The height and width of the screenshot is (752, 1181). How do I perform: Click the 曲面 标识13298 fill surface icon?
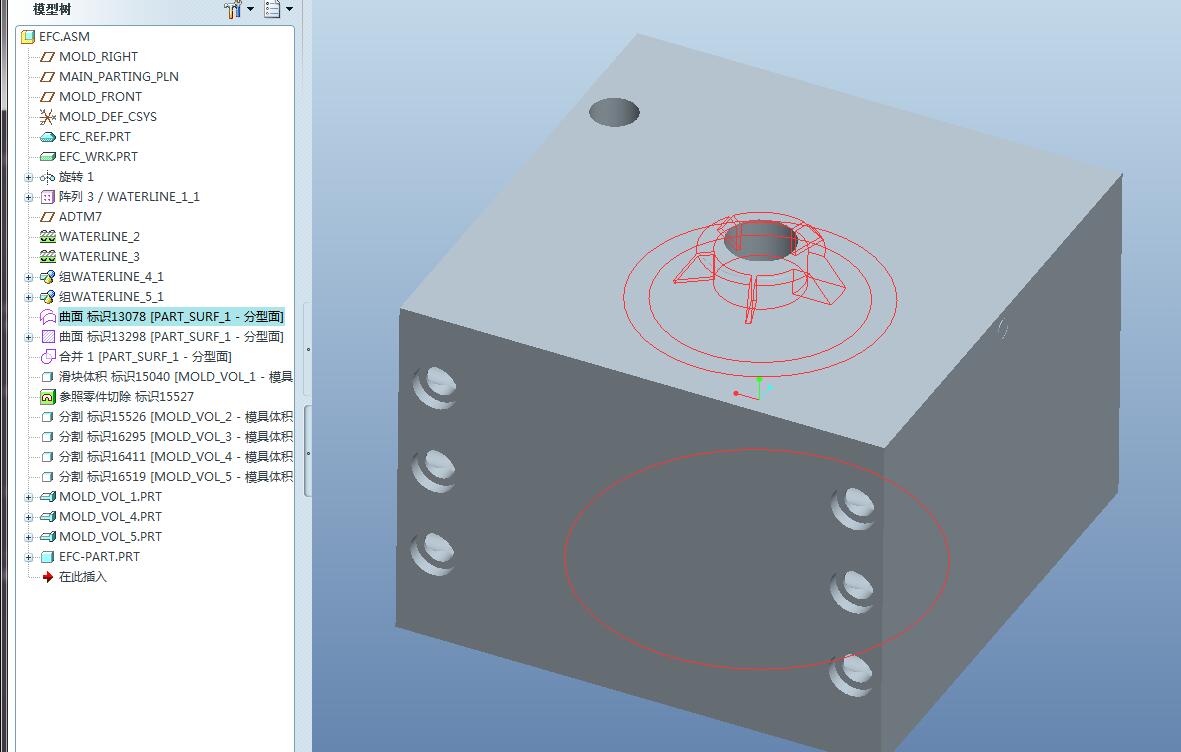tap(47, 337)
